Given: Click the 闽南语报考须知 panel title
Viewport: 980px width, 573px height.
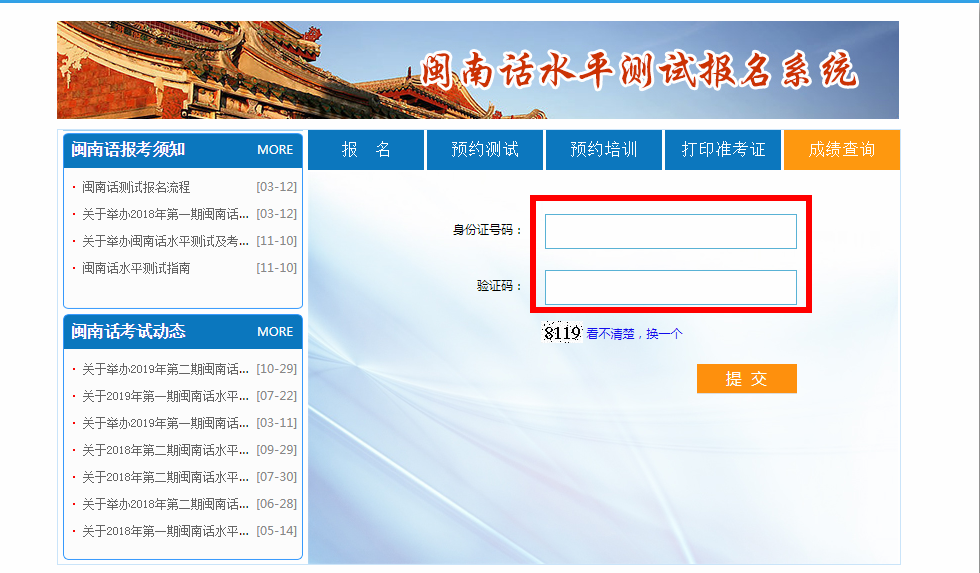Looking at the screenshot, I should click(128, 150).
